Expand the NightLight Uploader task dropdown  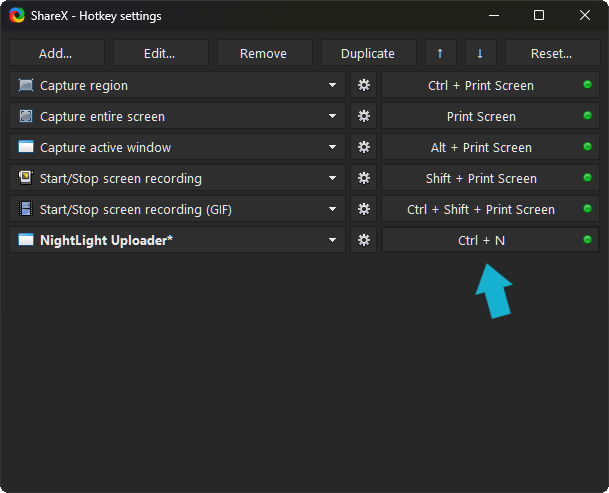pyautogui.click(x=332, y=240)
